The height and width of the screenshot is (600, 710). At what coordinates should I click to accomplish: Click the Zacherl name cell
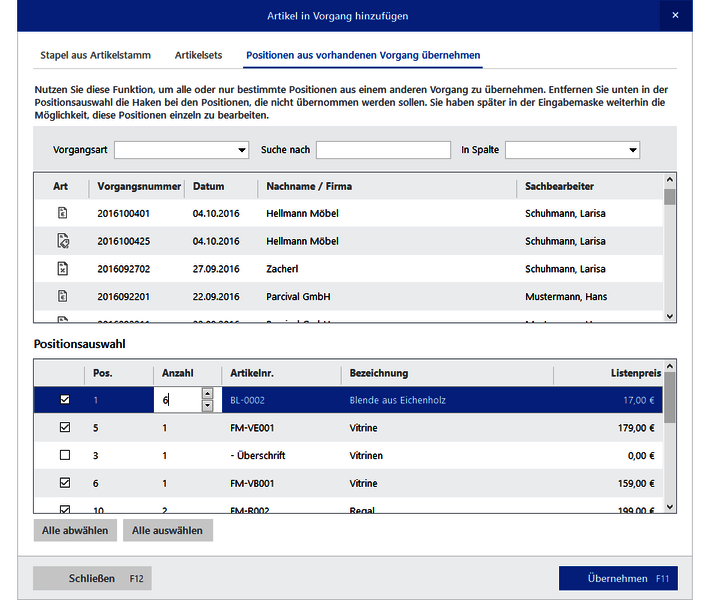(x=282, y=269)
